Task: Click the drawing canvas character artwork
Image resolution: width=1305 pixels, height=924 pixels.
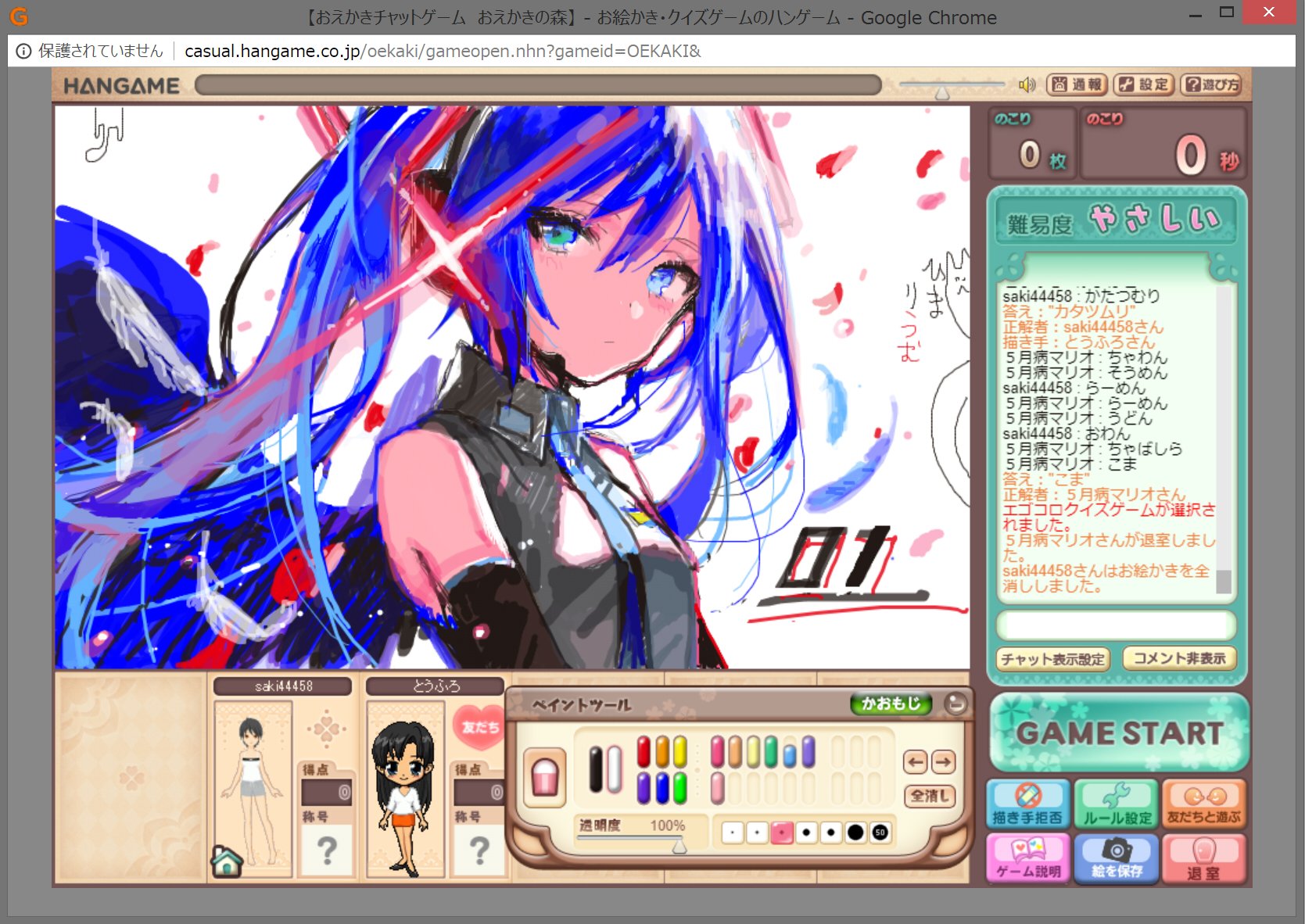Action: tap(512, 387)
